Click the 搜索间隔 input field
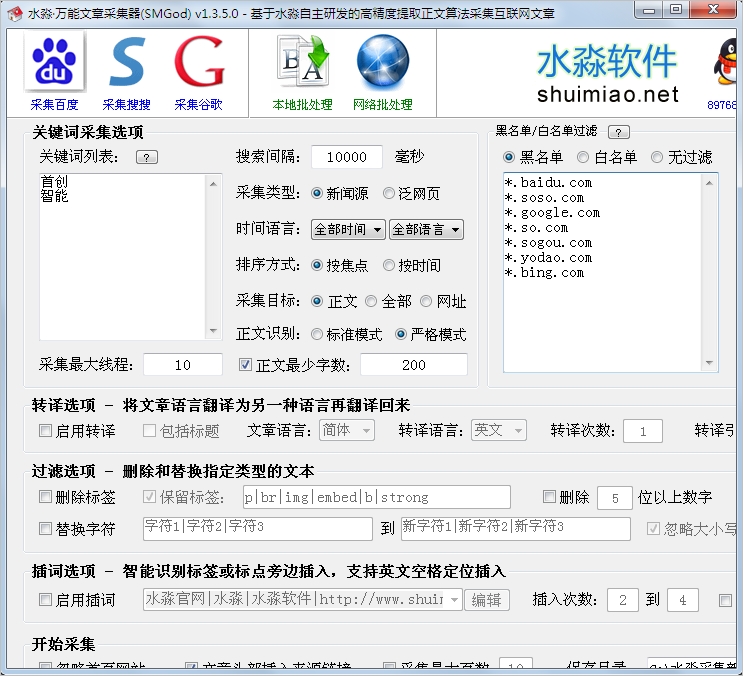Viewport: 743px width, 676px height. [x=346, y=157]
